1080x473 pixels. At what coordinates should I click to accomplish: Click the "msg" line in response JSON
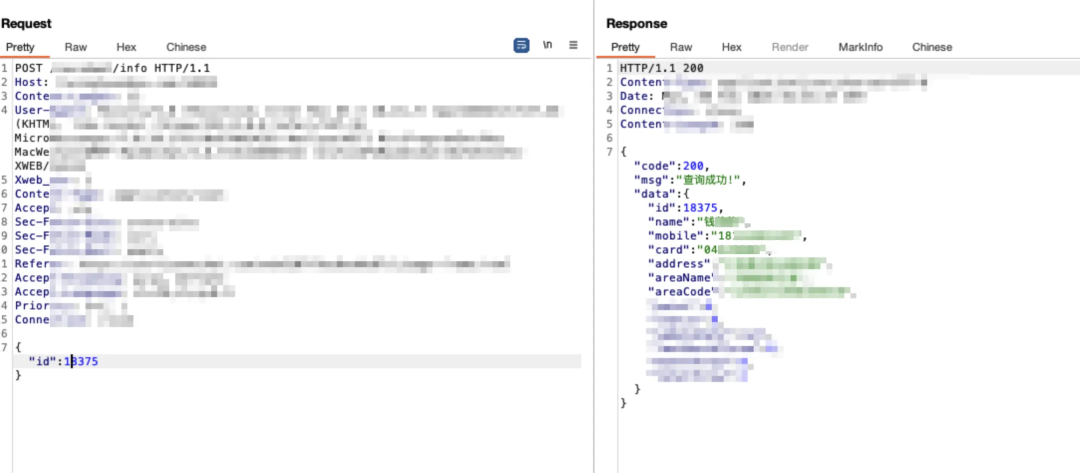pos(690,180)
